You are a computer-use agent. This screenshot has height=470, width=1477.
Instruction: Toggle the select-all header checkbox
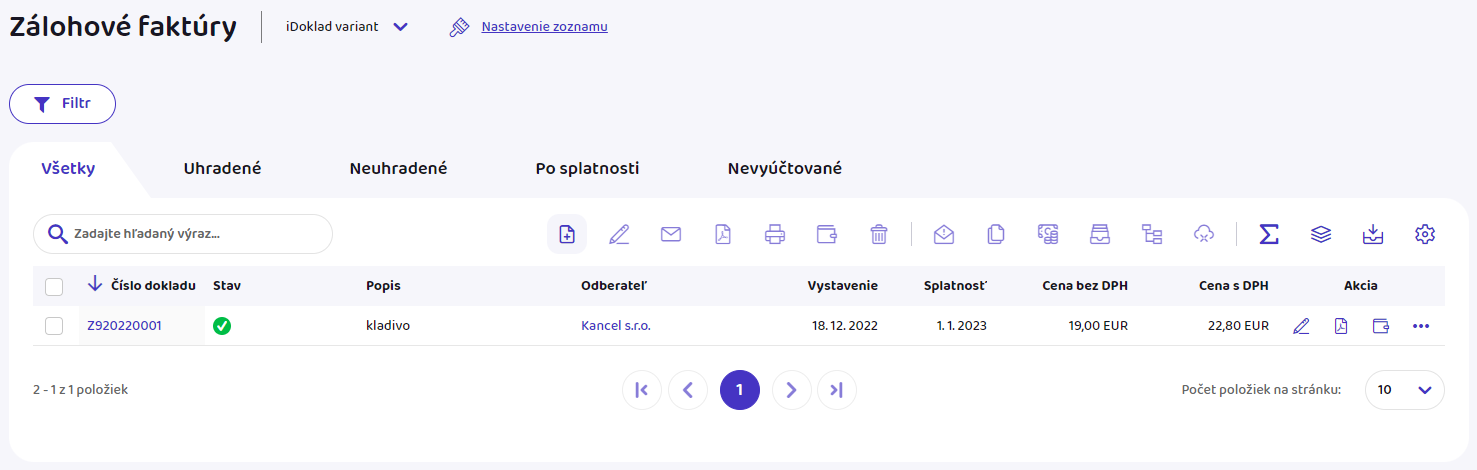click(x=54, y=287)
